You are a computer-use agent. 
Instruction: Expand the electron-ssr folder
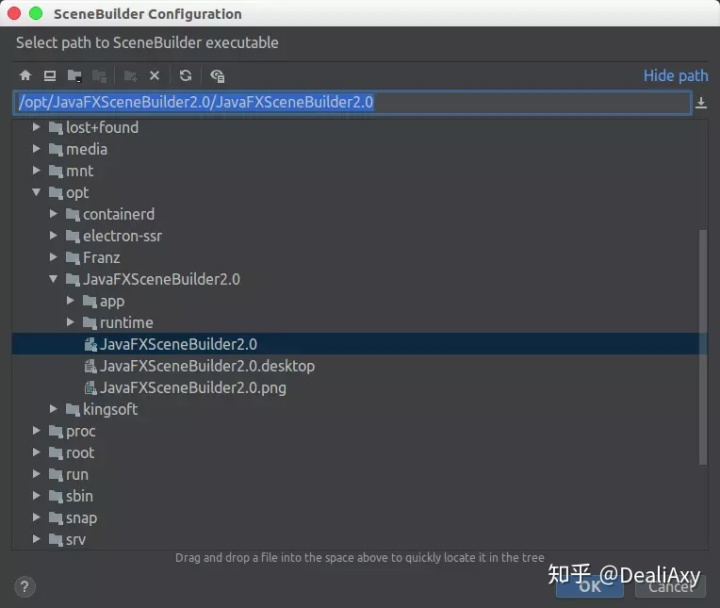click(53, 235)
